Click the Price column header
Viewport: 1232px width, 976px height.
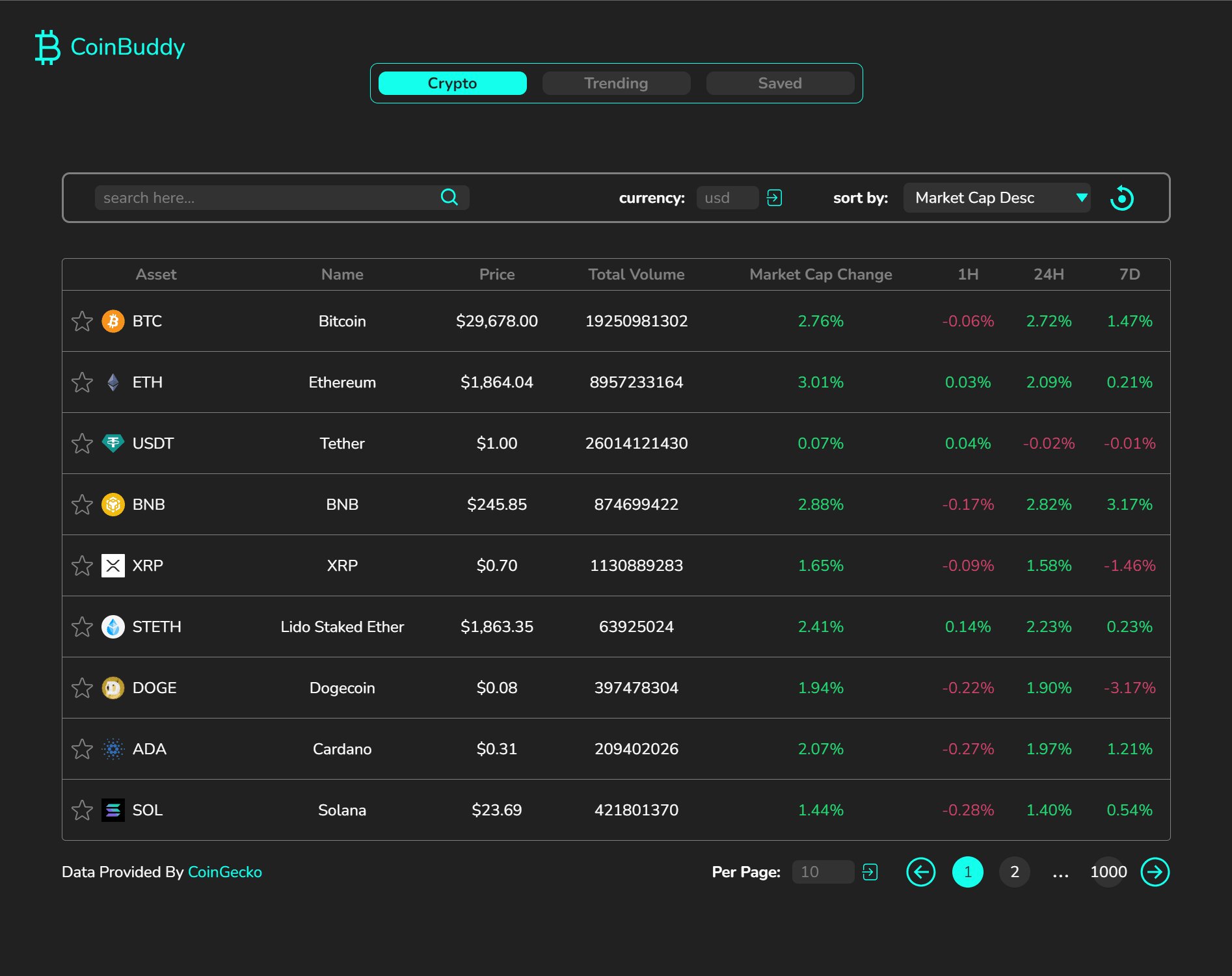pos(497,274)
